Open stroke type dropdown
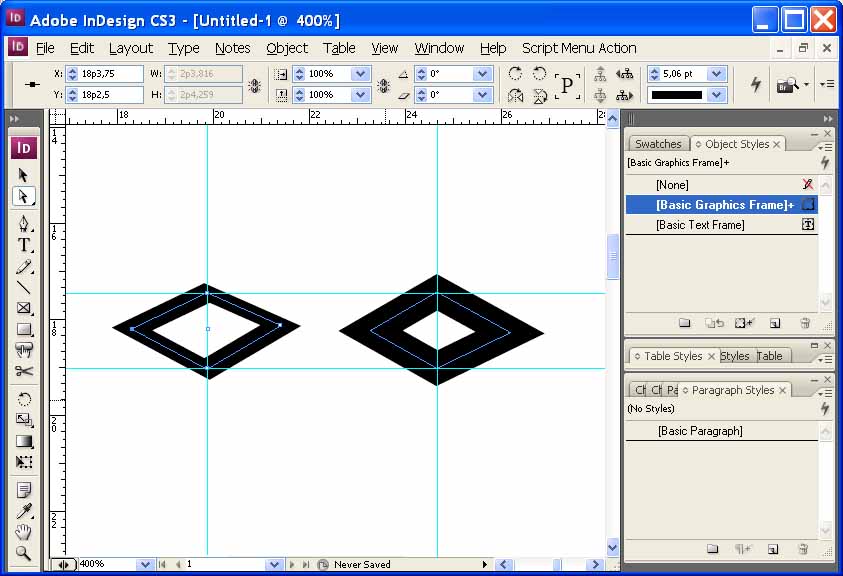The image size is (843, 576). (716, 95)
